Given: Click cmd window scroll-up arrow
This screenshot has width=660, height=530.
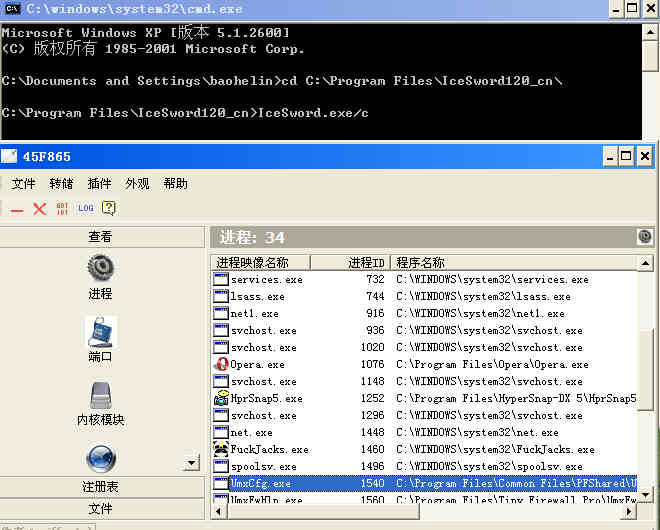Looking at the screenshot, I should (650, 32).
